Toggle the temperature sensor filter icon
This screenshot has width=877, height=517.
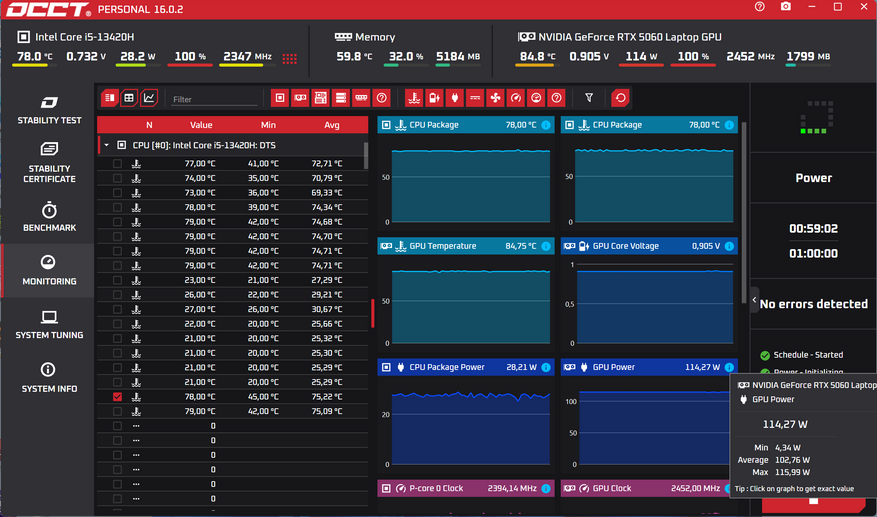click(x=414, y=98)
